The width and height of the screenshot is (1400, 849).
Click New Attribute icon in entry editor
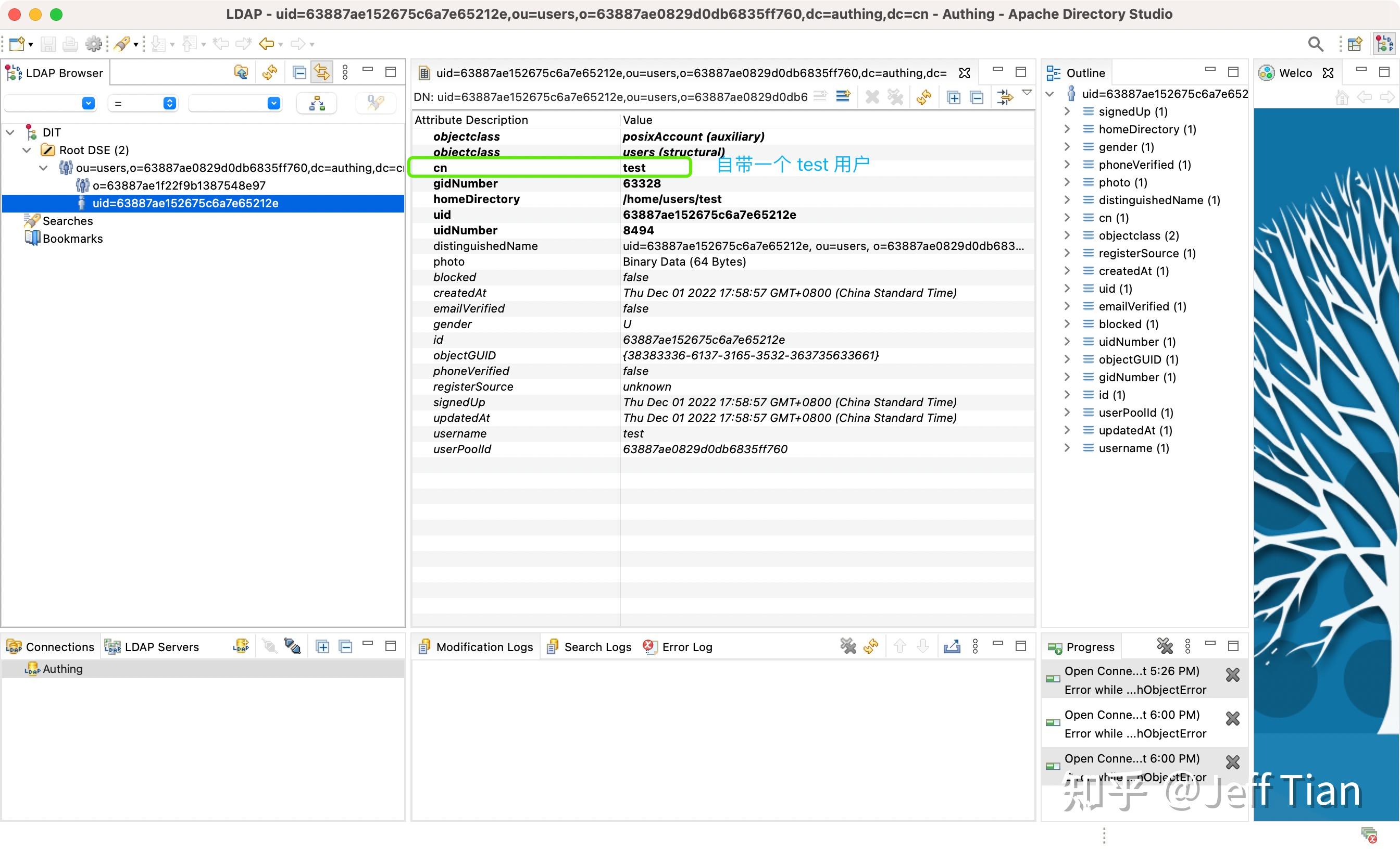(x=843, y=96)
